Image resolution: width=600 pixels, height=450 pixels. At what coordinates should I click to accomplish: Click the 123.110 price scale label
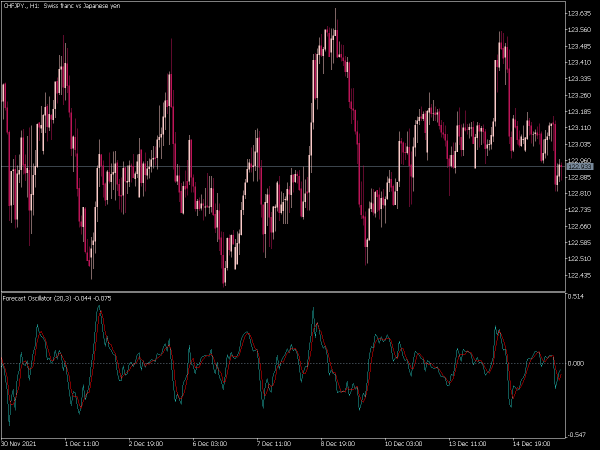579,128
